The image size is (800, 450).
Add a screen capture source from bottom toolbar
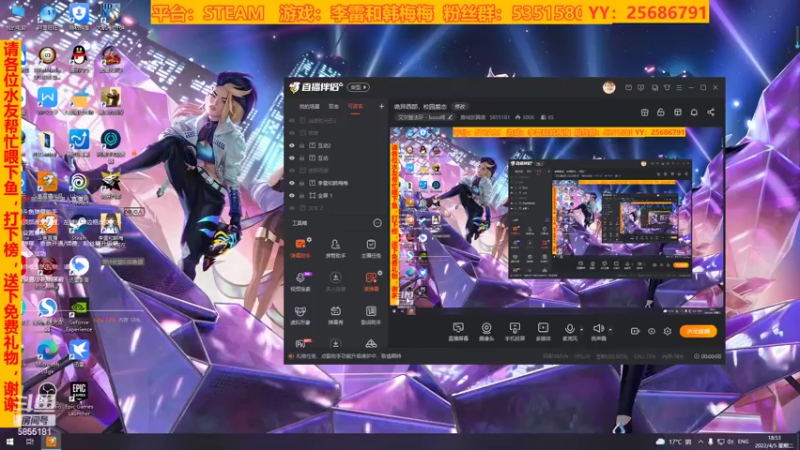click(x=458, y=331)
